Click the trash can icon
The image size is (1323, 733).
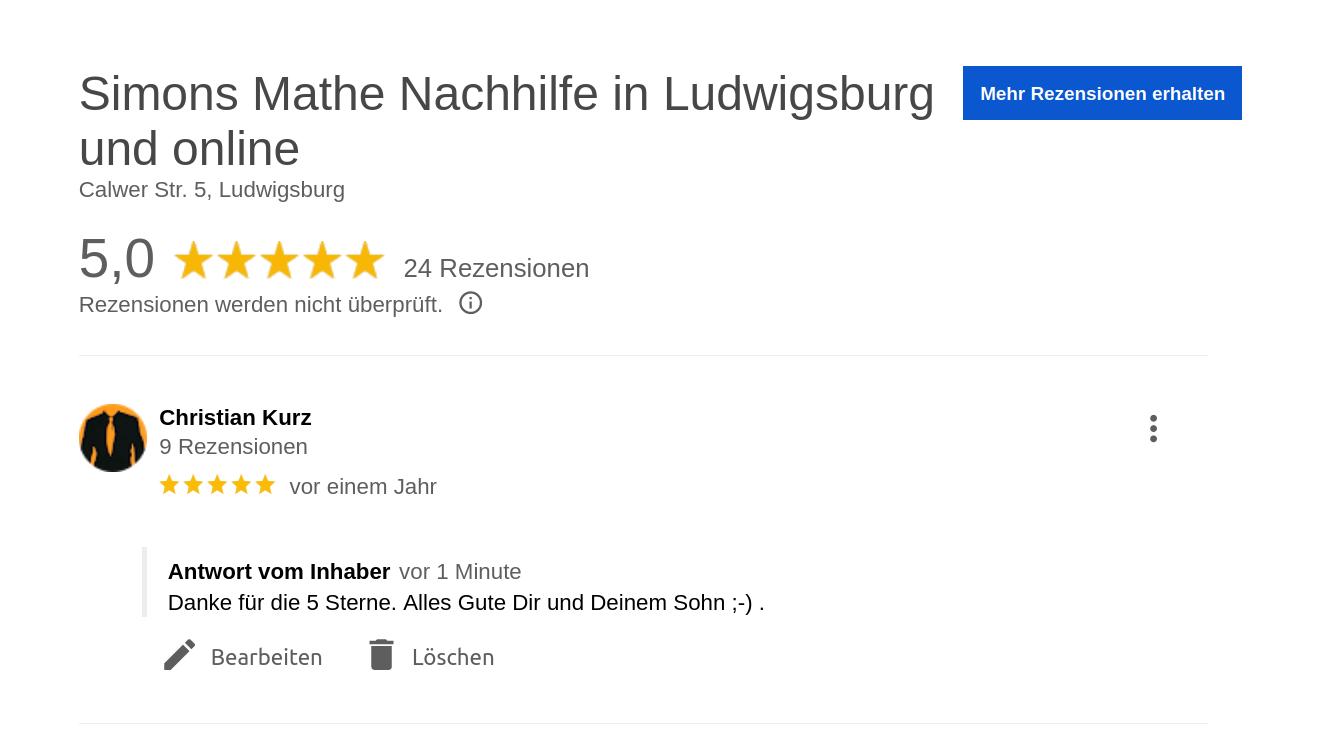tap(381, 655)
